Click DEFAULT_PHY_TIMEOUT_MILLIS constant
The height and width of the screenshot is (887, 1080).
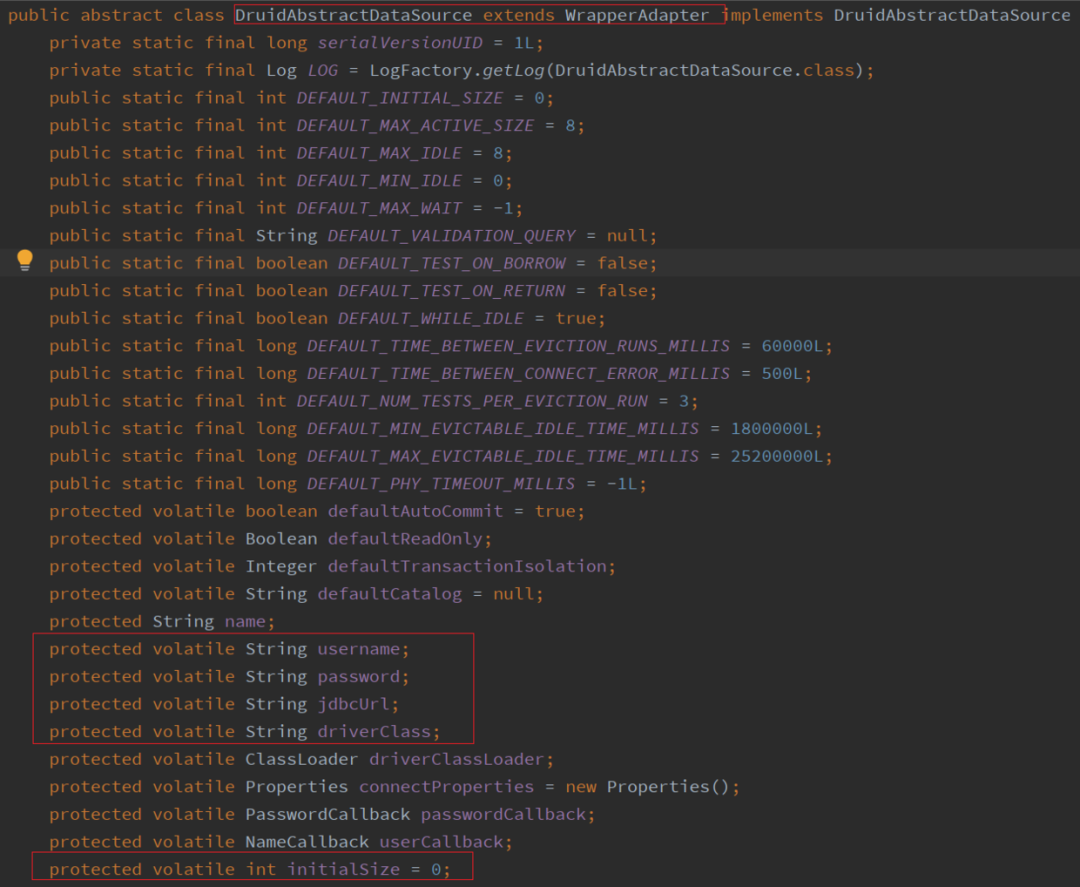[x=441, y=483]
